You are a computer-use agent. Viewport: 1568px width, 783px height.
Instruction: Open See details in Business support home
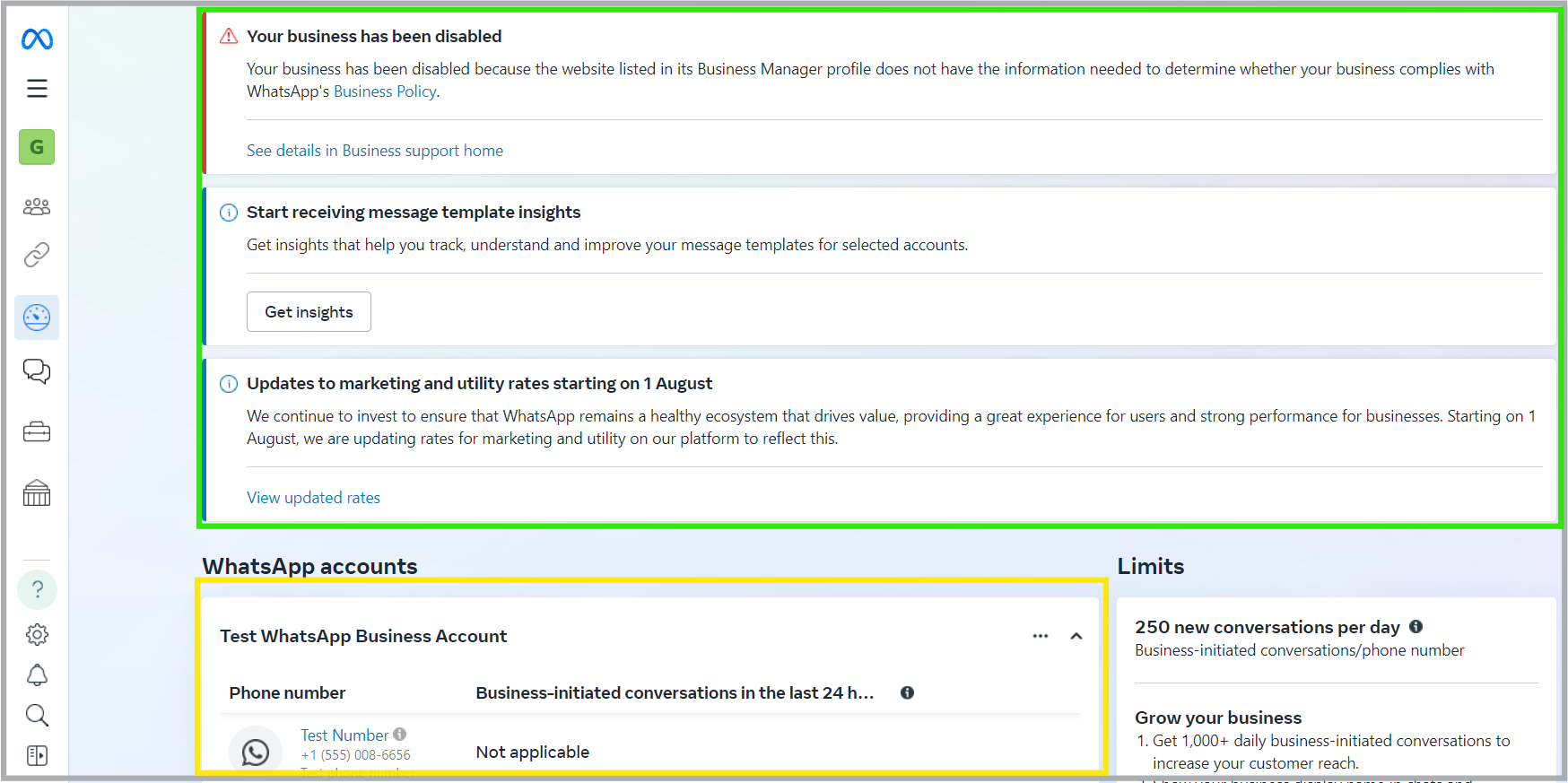(375, 151)
